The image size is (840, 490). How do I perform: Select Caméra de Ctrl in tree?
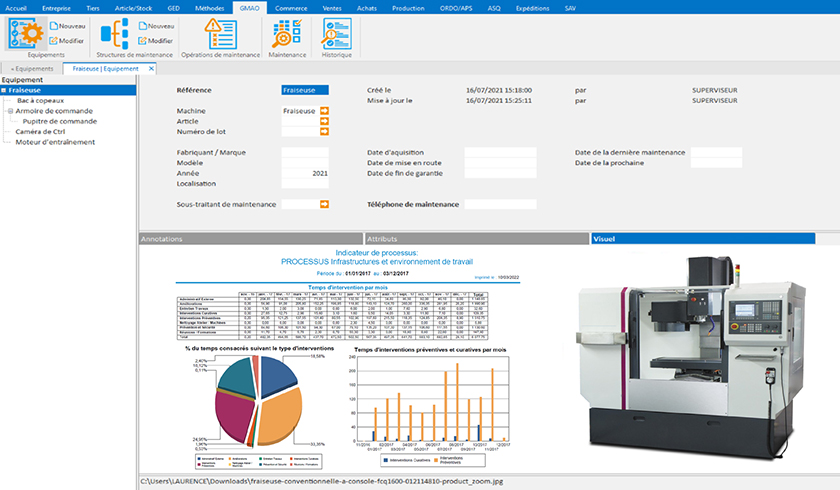click(x=42, y=131)
